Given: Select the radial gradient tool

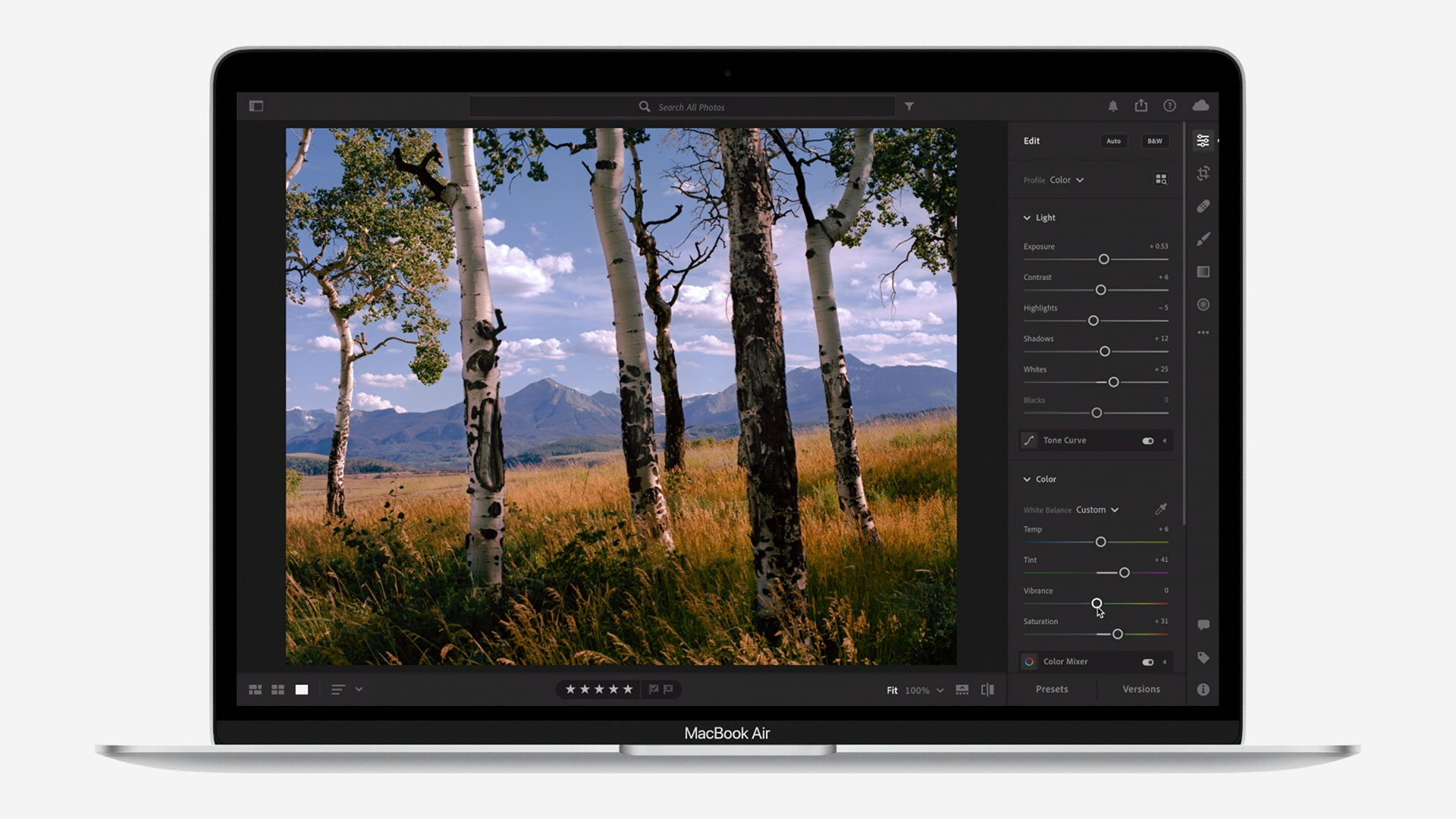Looking at the screenshot, I should pyautogui.click(x=1203, y=305).
